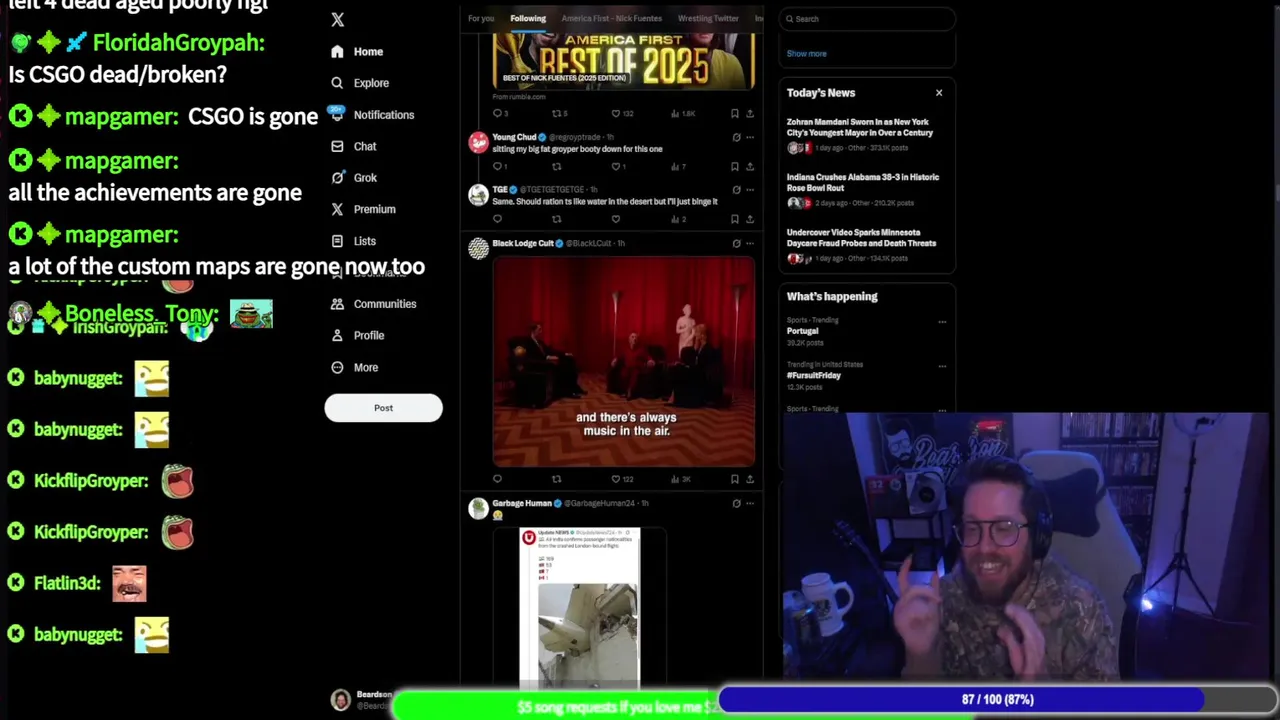This screenshot has width=1280, height=720.
Task: Share Black Lodge Cult's post
Action: (x=750, y=479)
